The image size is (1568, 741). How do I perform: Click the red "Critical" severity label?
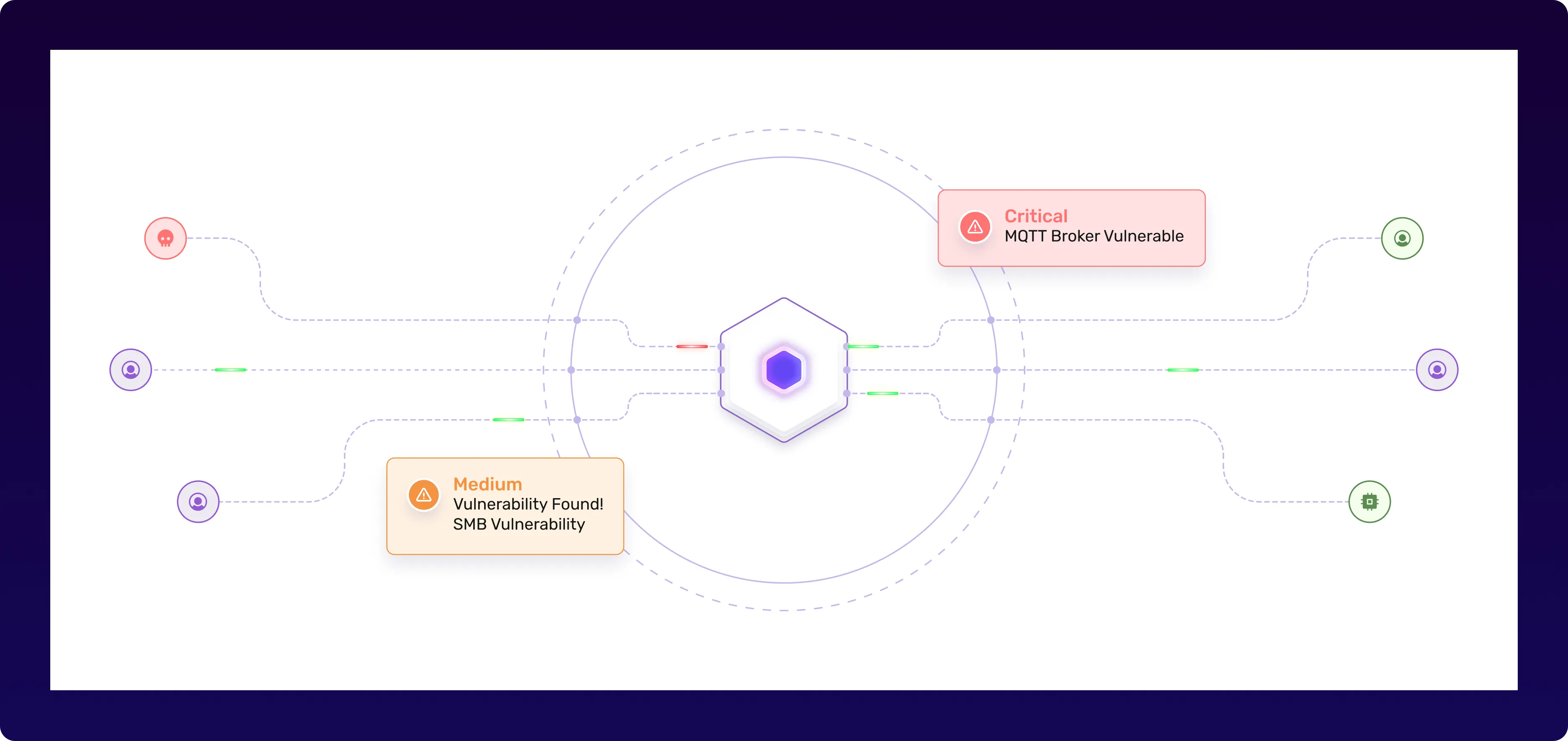(1035, 216)
